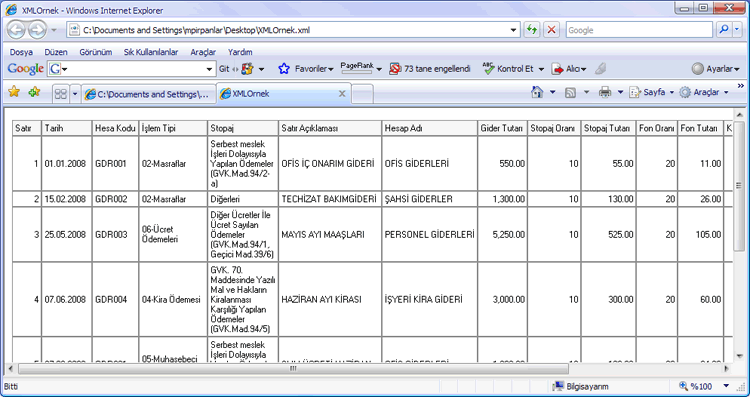This screenshot has height=397, width=750.
Task: Click the grayed highlighter pen icon
Action: [x=601, y=69]
